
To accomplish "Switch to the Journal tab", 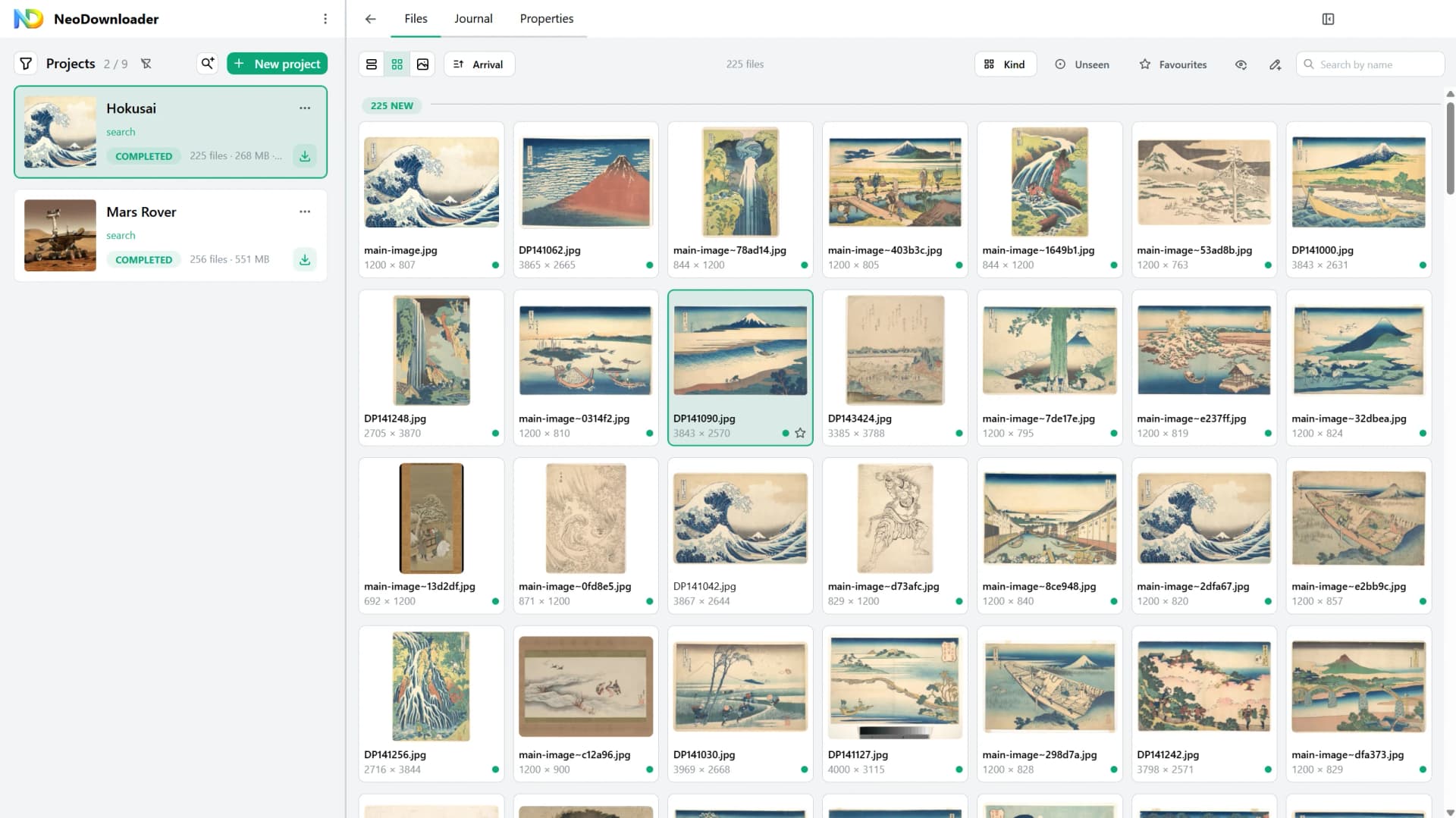I will [473, 19].
